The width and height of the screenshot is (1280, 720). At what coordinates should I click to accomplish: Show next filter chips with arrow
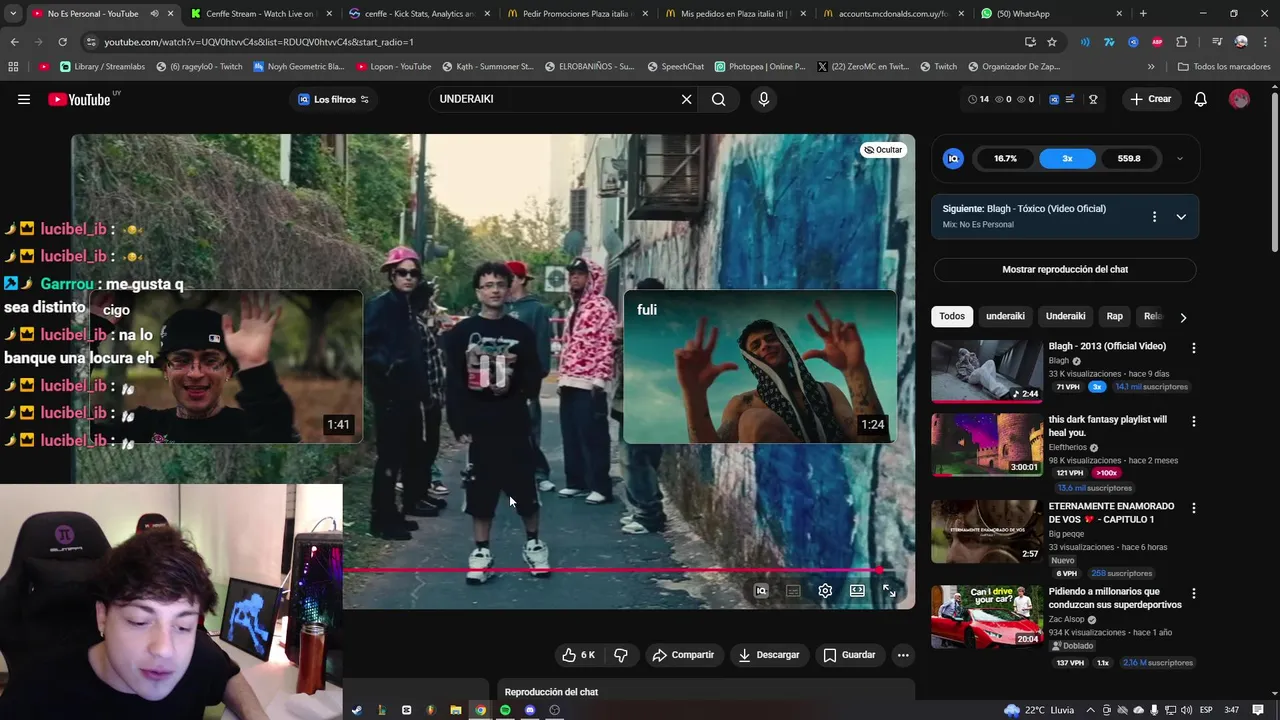pyautogui.click(x=1183, y=317)
